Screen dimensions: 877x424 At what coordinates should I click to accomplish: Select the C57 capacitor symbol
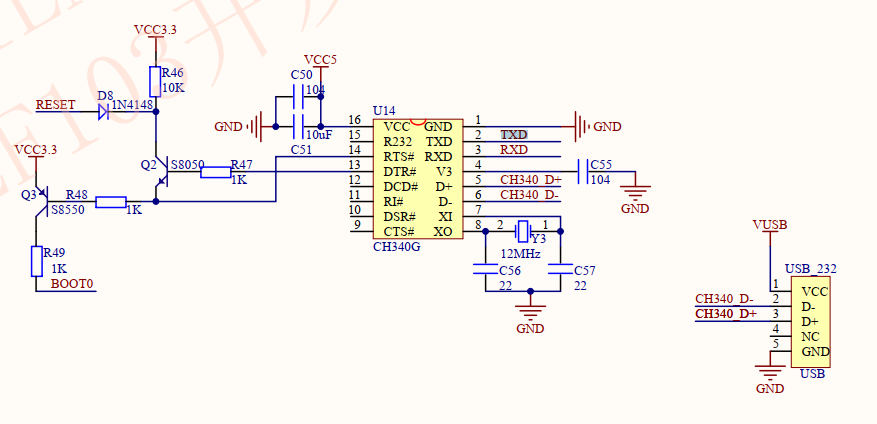click(560, 268)
